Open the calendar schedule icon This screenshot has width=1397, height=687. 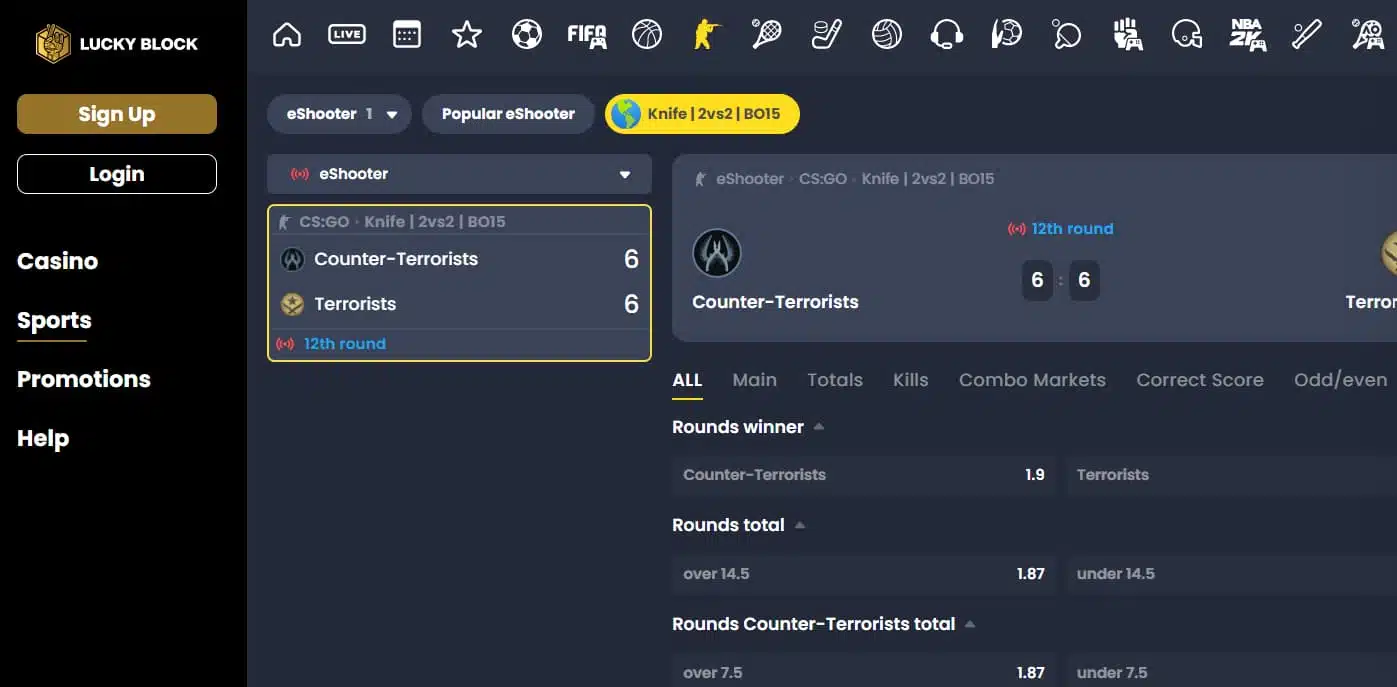[x=407, y=35]
